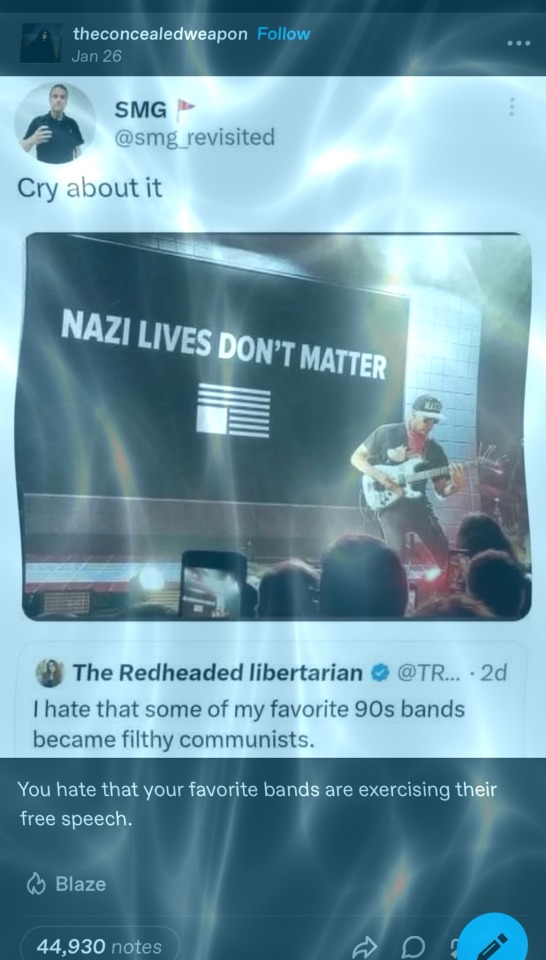Click the blue verified badge
546x960 pixels.
click(381, 673)
